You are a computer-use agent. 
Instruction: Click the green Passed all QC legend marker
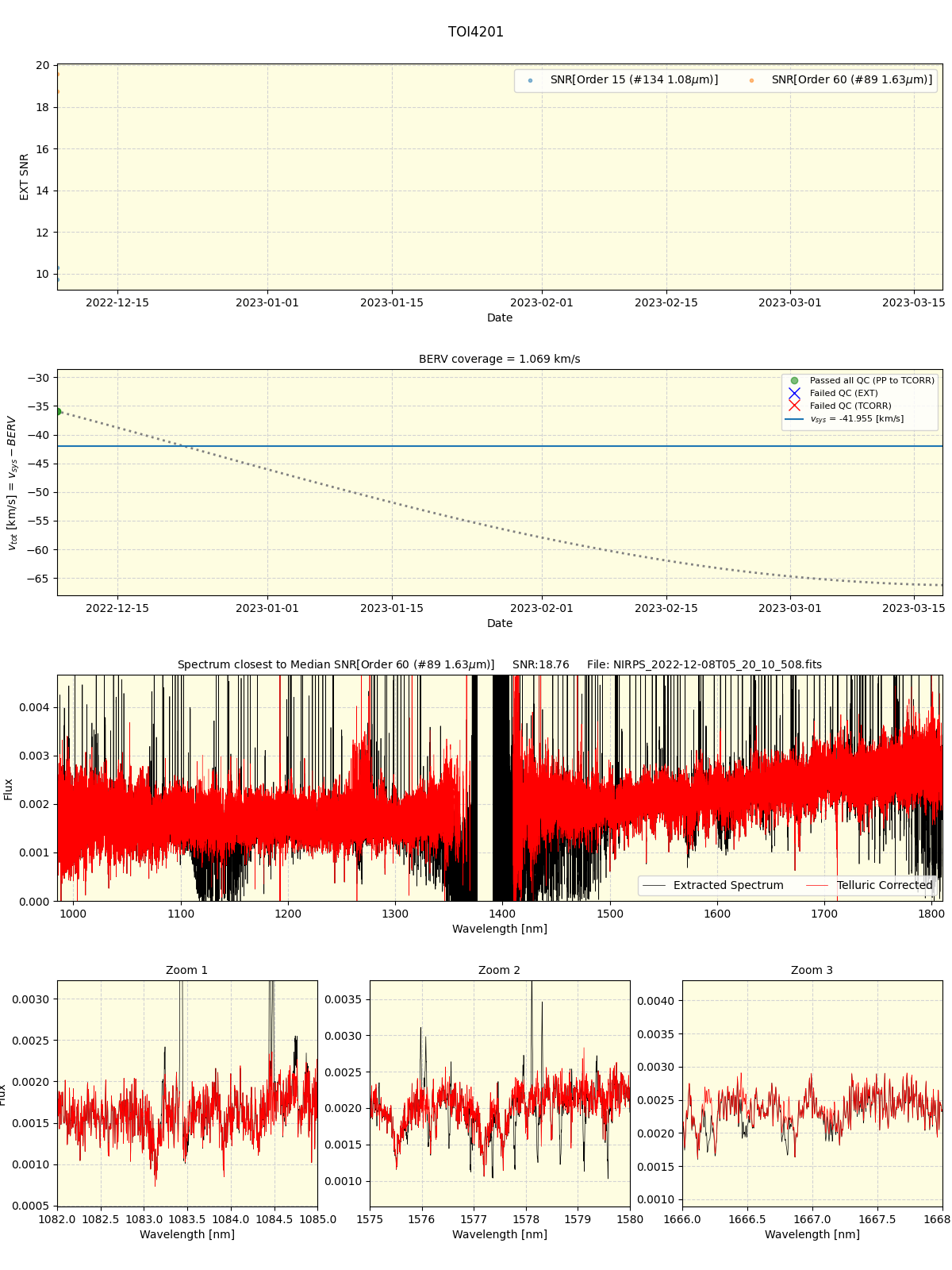click(794, 381)
